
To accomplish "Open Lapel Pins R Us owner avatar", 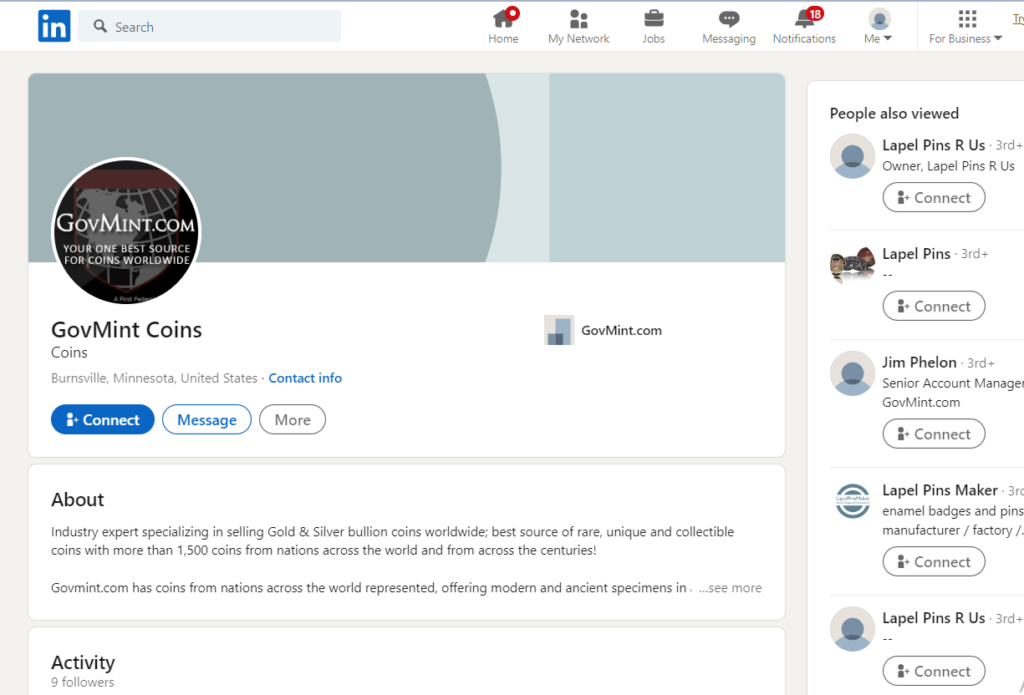I will (852, 156).
